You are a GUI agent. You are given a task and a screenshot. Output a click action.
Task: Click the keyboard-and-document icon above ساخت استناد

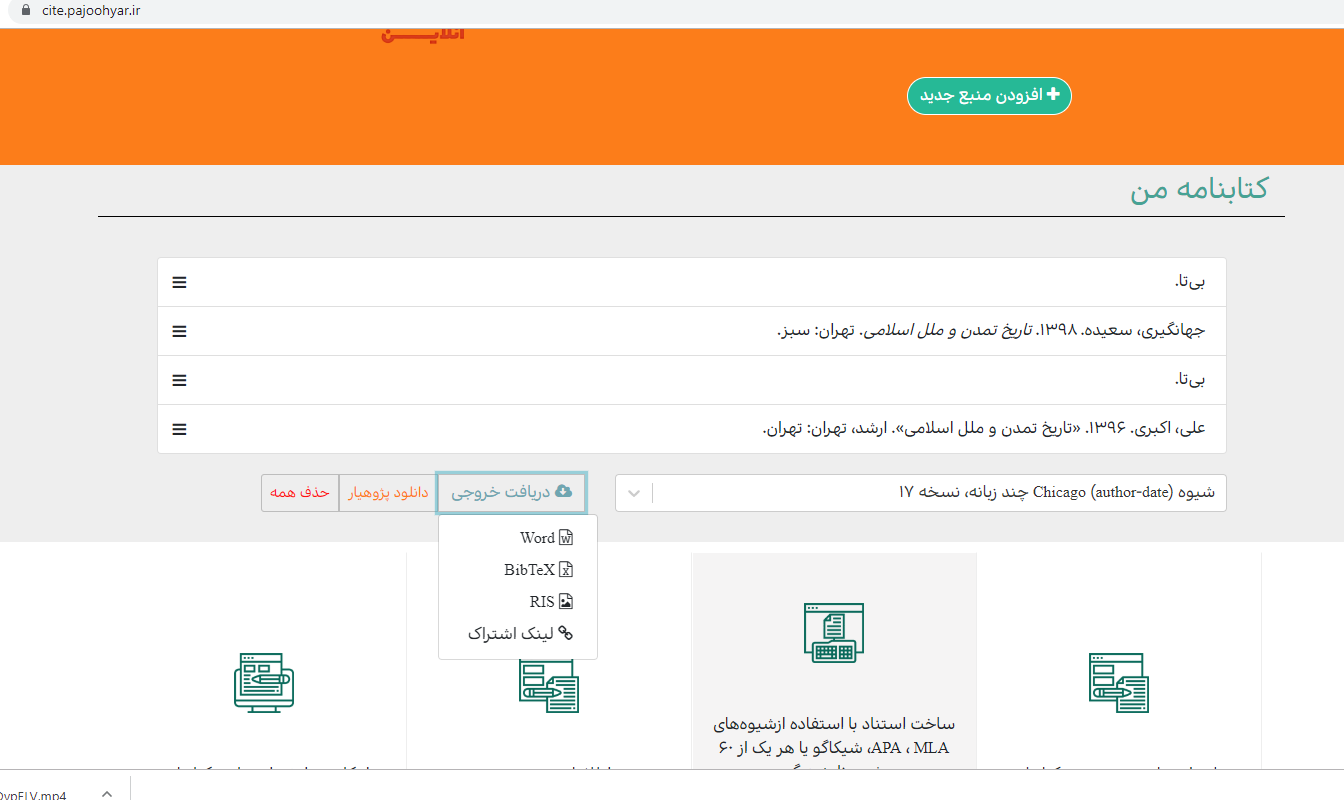pos(833,633)
